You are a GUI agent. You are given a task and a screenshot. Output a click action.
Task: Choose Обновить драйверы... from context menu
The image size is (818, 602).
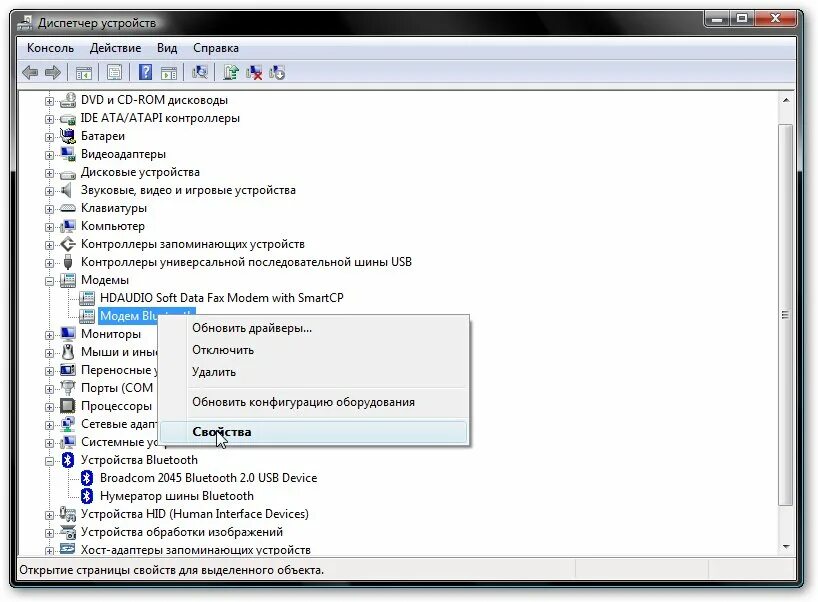coord(313,328)
